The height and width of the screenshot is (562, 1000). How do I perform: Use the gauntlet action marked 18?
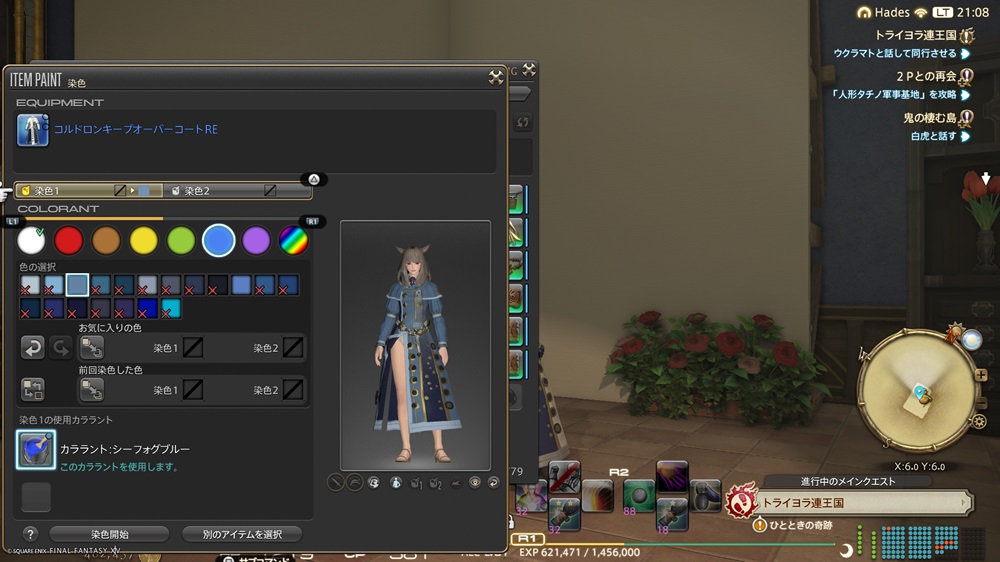(672, 515)
